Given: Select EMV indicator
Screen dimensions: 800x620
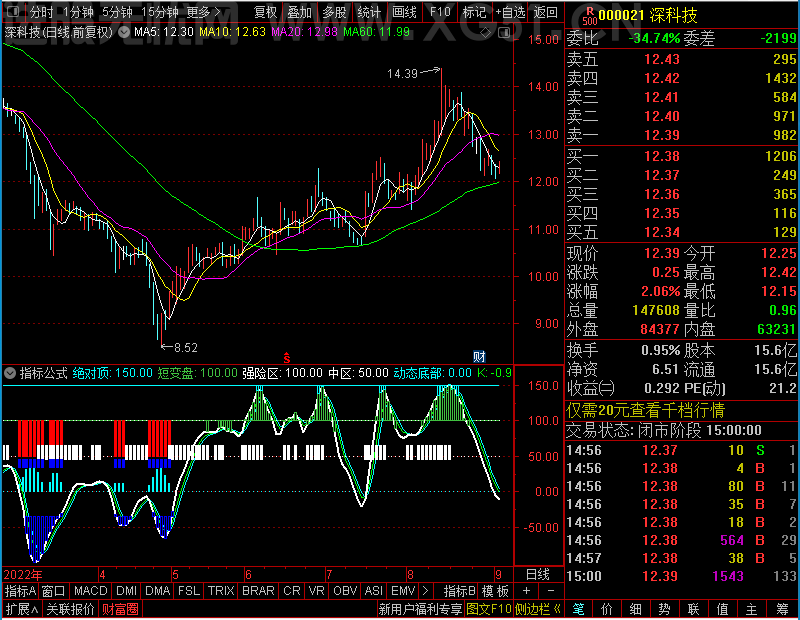Looking at the screenshot, I should pos(403,591).
